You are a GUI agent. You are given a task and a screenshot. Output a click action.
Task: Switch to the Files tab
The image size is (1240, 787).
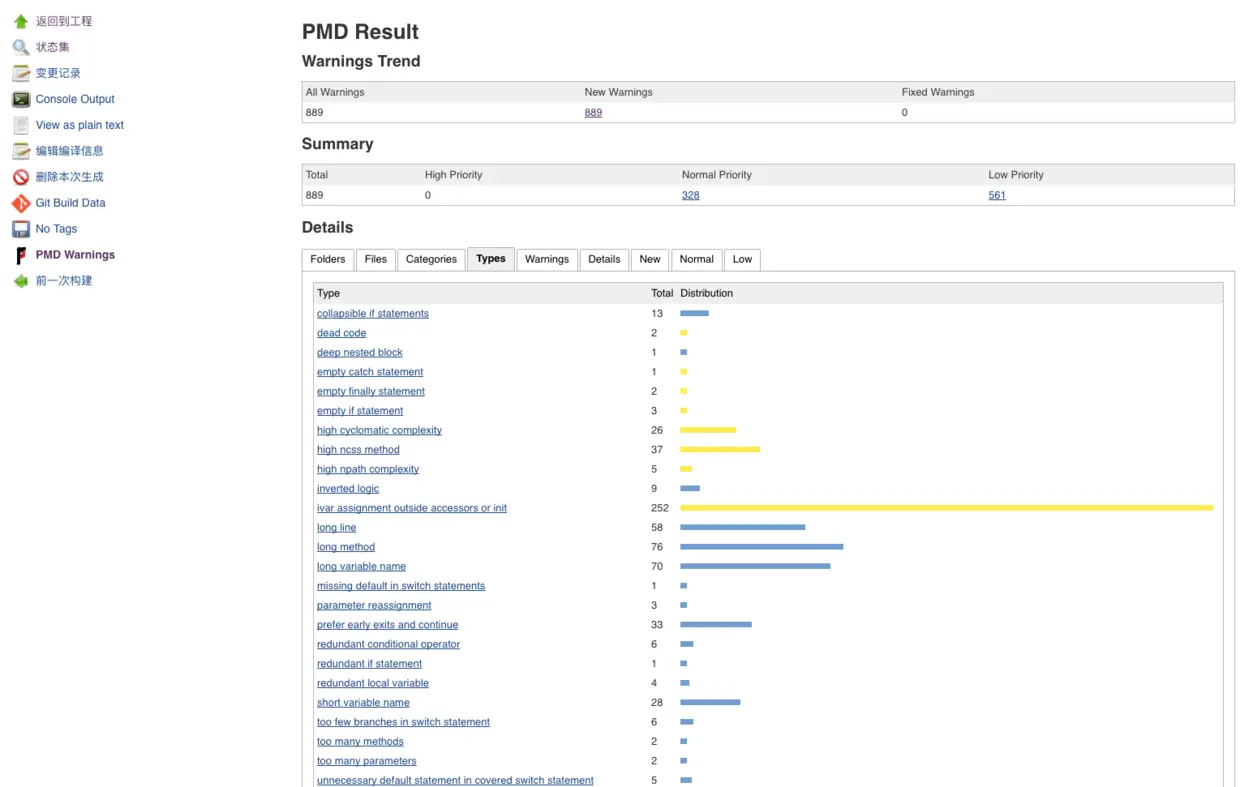click(376, 259)
